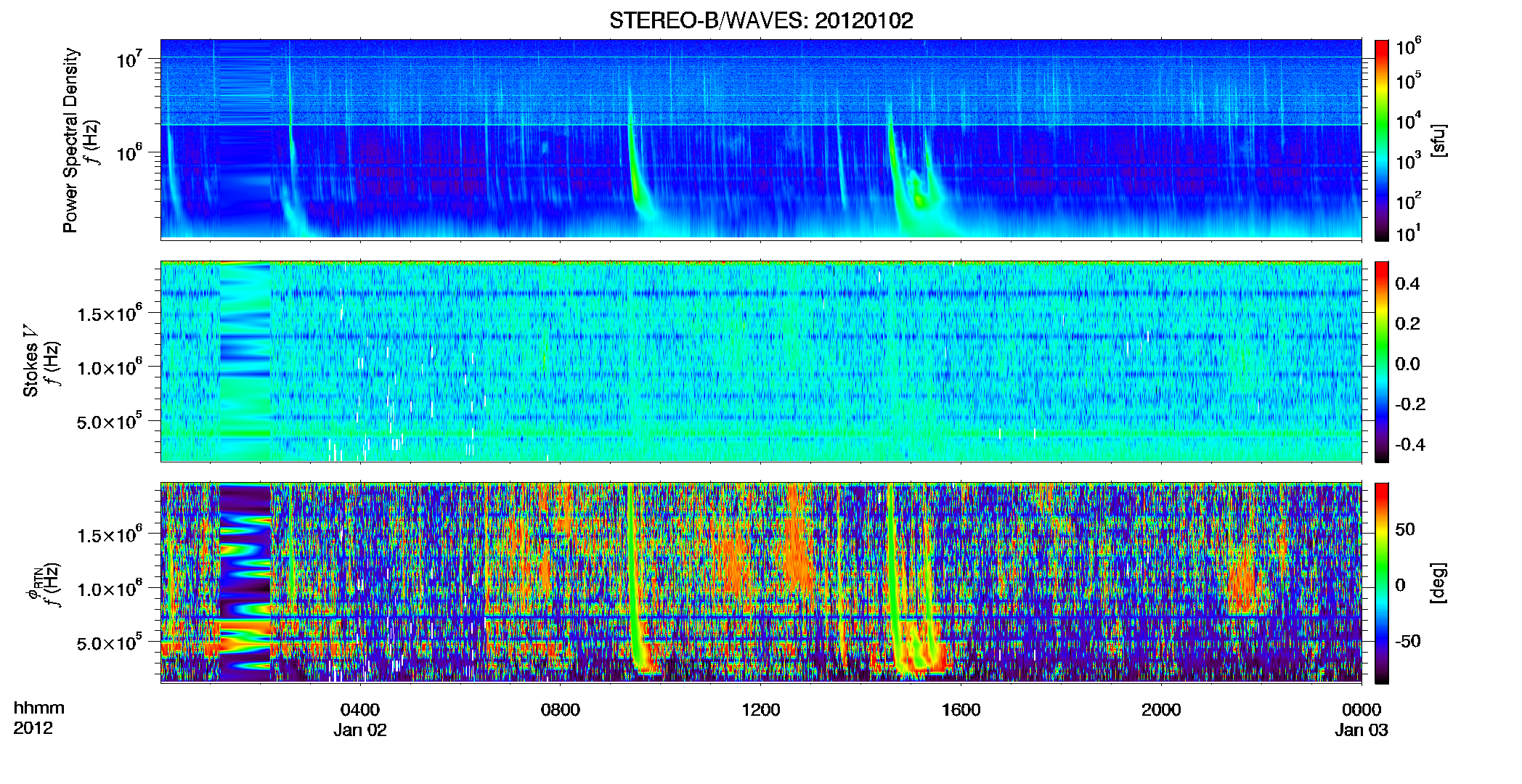
Task: Click the 10^4 label on the sfu color bar
Action: (x=1409, y=121)
